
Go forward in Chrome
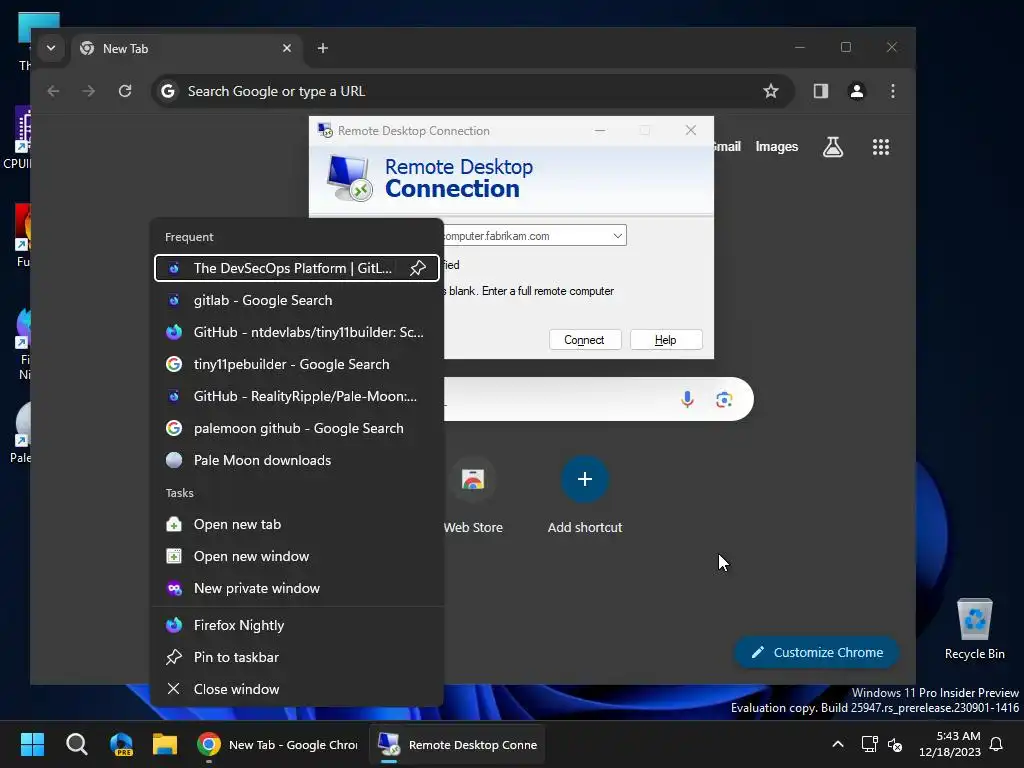pos(89,91)
